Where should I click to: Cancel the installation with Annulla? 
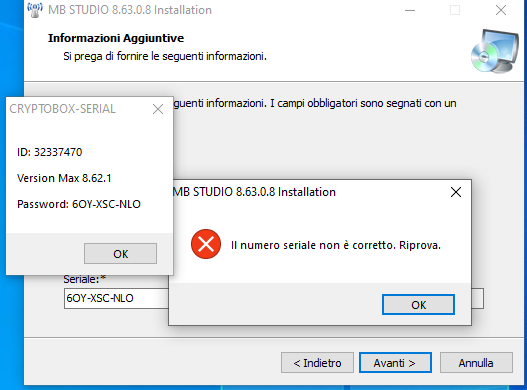[x=476, y=363]
